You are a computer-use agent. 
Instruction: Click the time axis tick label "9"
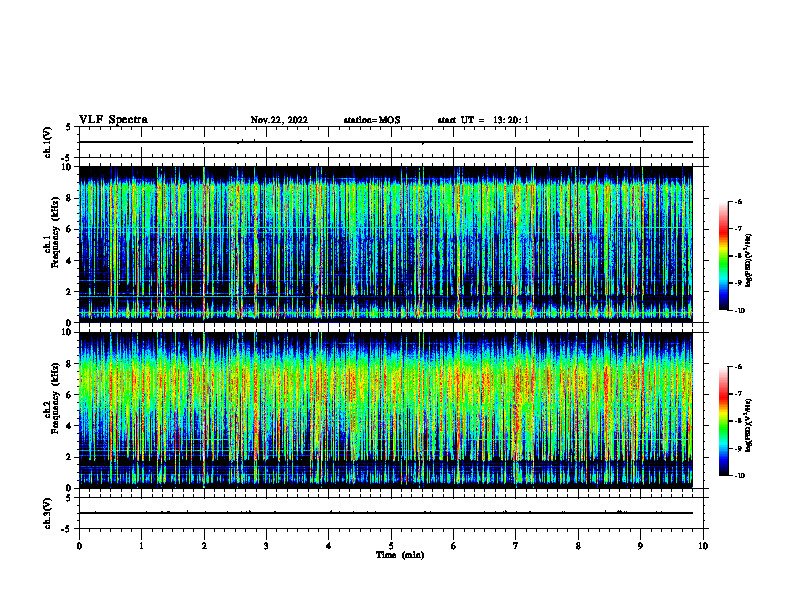click(x=640, y=546)
